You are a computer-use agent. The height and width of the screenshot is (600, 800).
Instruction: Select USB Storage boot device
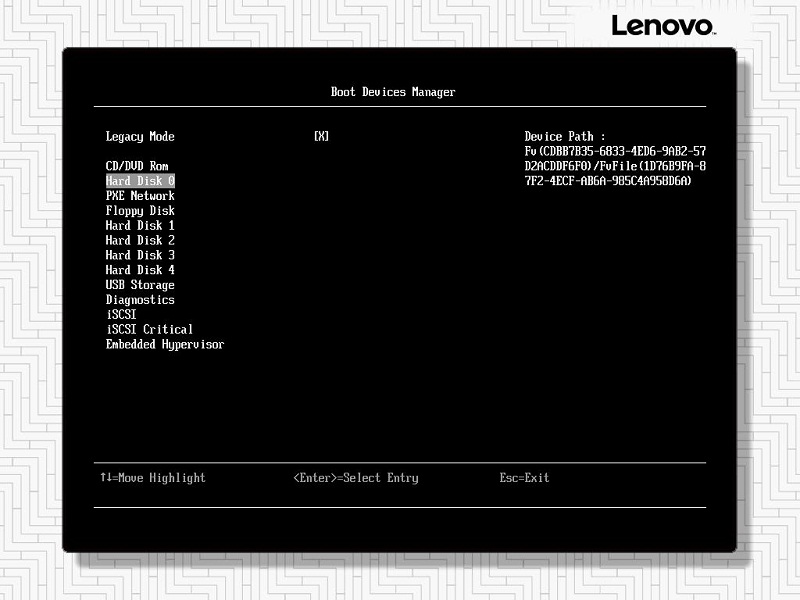[140, 285]
